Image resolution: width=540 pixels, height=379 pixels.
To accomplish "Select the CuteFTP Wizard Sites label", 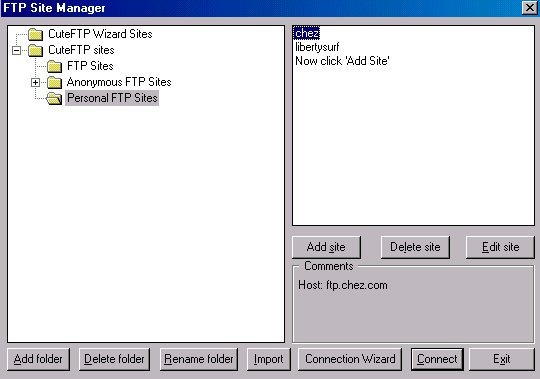I will 100,34.
